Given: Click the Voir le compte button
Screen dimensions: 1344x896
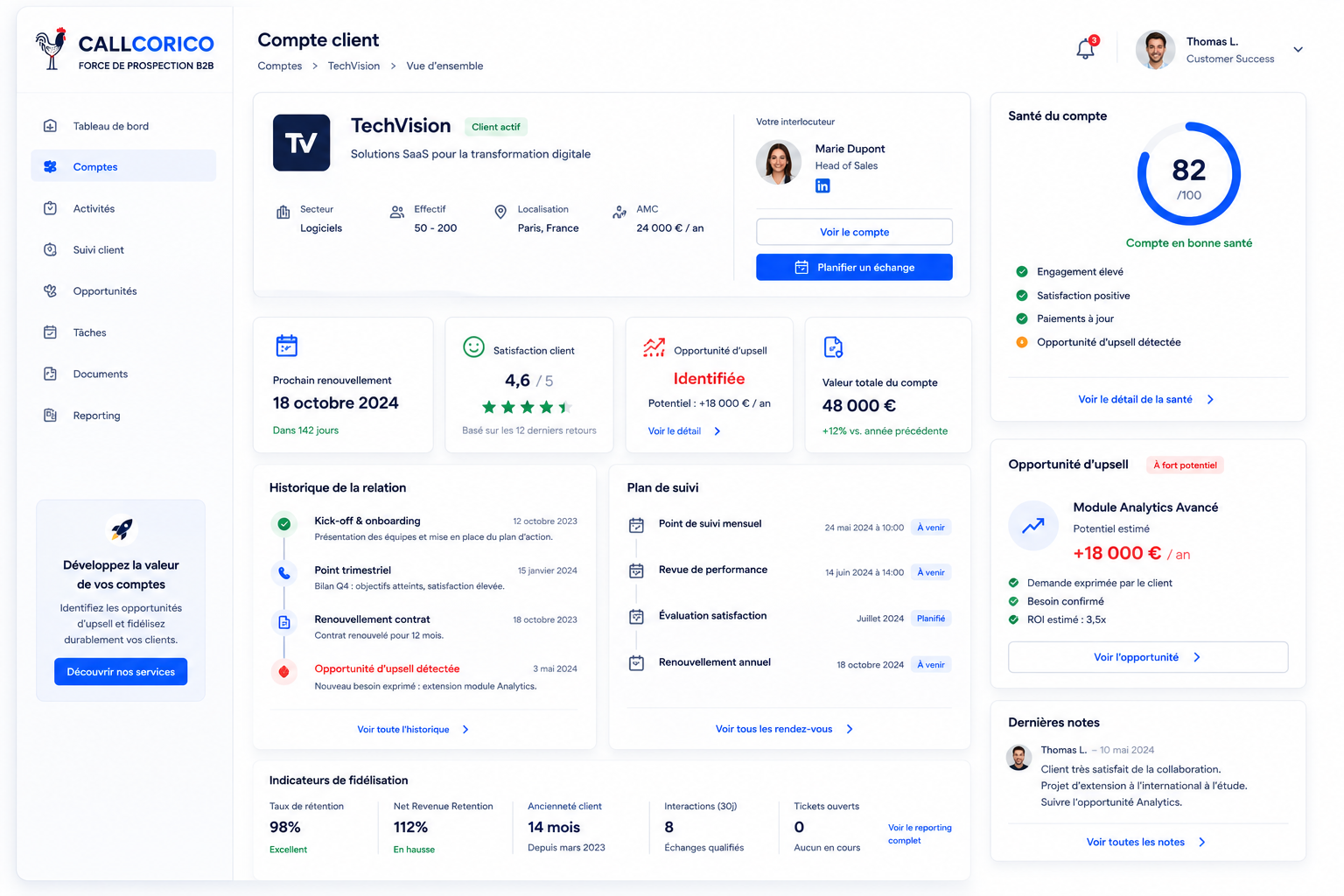Looking at the screenshot, I should [x=854, y=232].
